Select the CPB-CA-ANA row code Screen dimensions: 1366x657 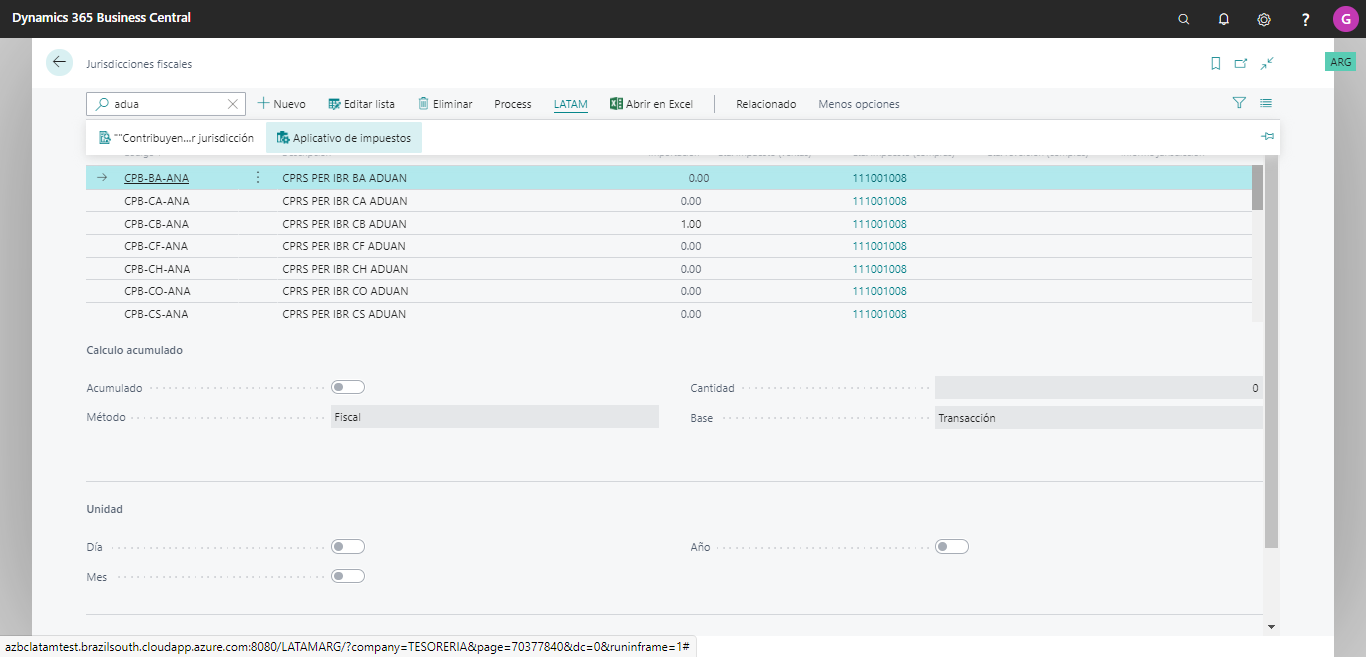[x=157, y=201]
